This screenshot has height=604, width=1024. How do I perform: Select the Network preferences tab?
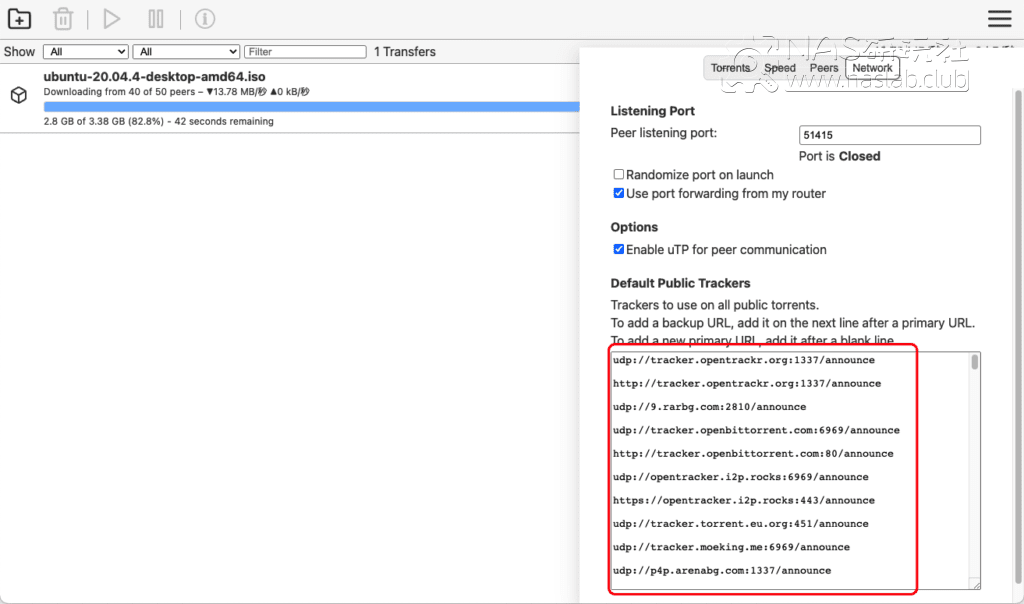click(x=872, y=68)
